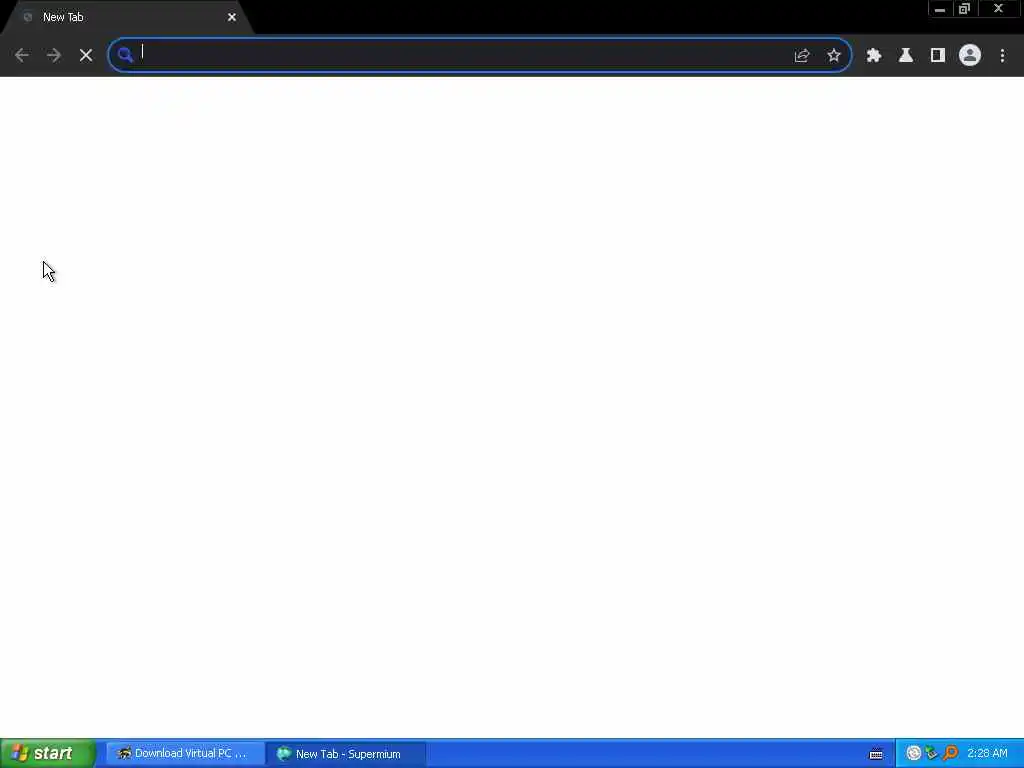Open the profile avatar menu
The width and height of the screenshot is (1024, 768).
point(970,56)
